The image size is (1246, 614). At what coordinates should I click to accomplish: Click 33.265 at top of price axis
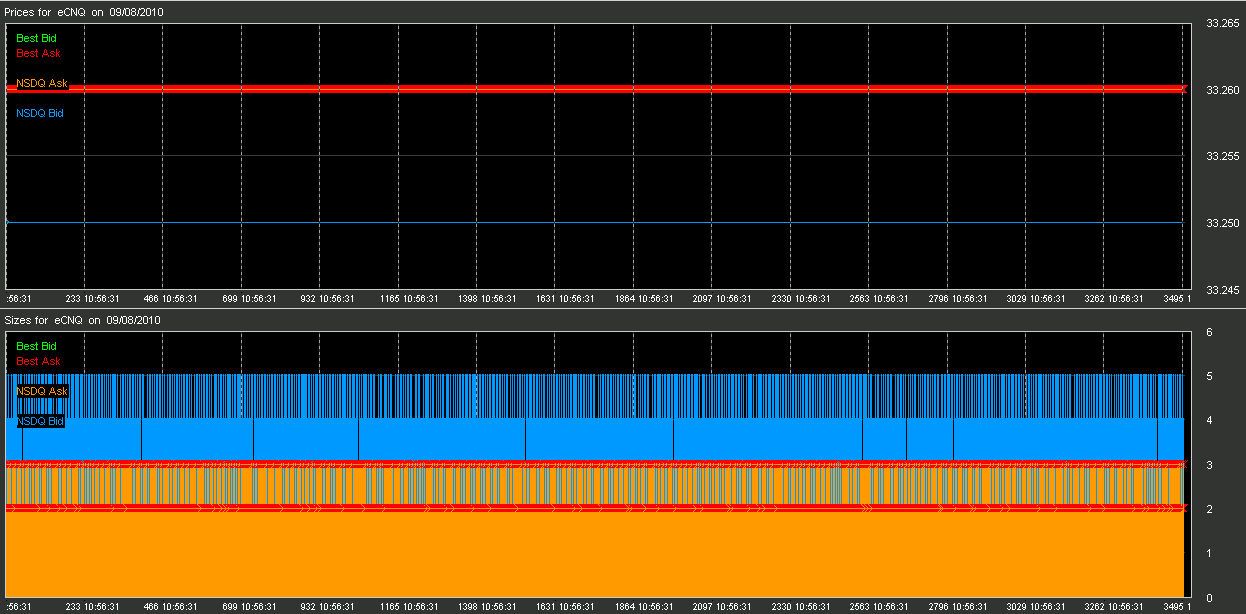1223,24
